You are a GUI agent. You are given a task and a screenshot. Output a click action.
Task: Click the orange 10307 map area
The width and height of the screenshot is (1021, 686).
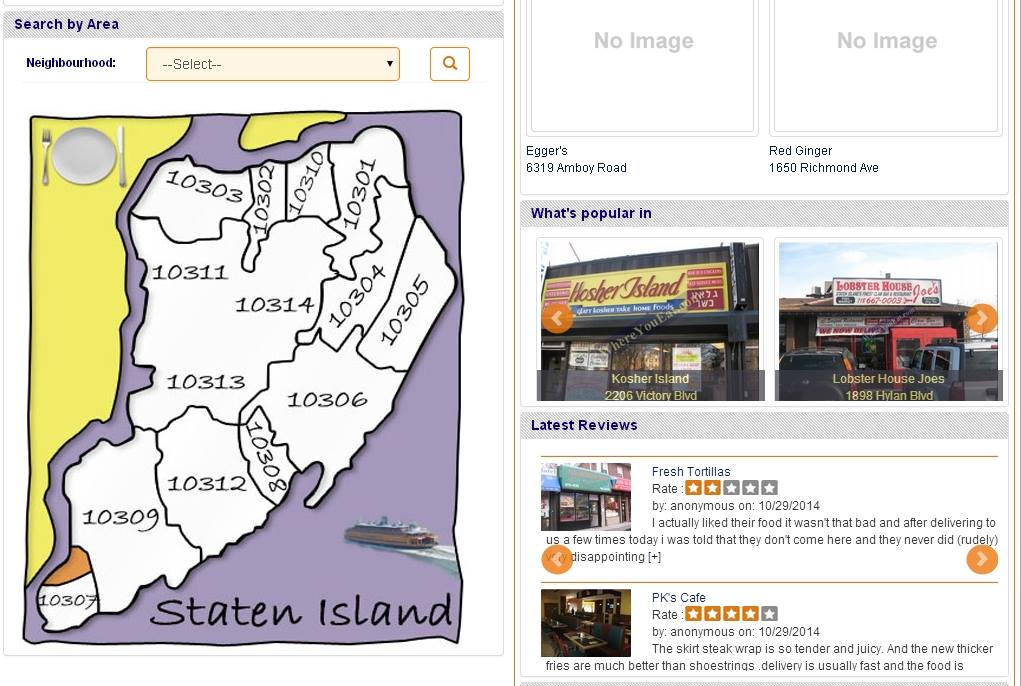pyautogui.click(x=73, y=568)
